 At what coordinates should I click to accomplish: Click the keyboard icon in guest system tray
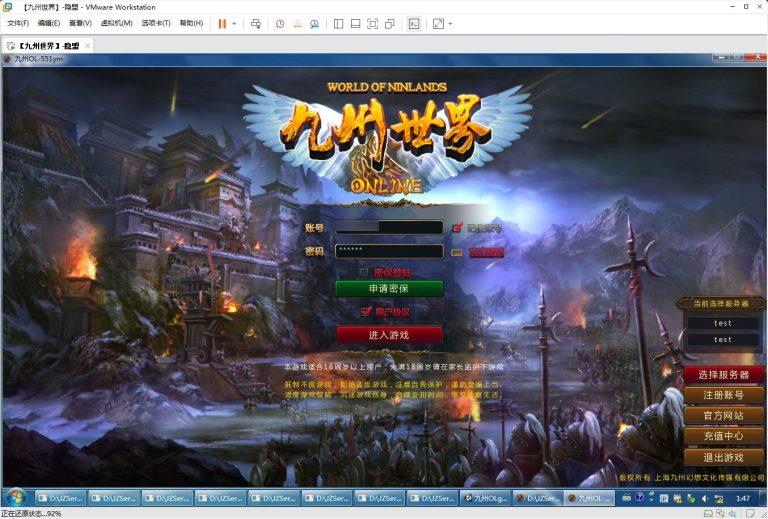point(626,498)
